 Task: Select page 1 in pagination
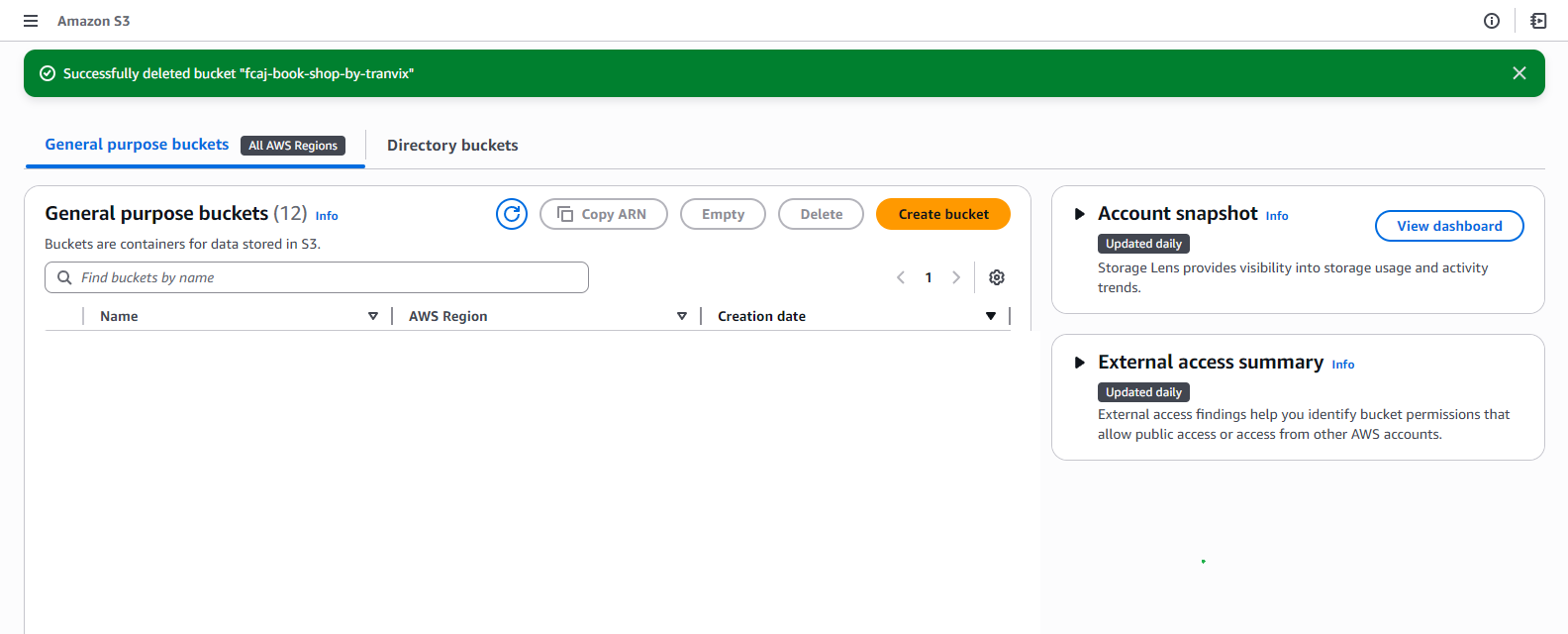point(929,277)
